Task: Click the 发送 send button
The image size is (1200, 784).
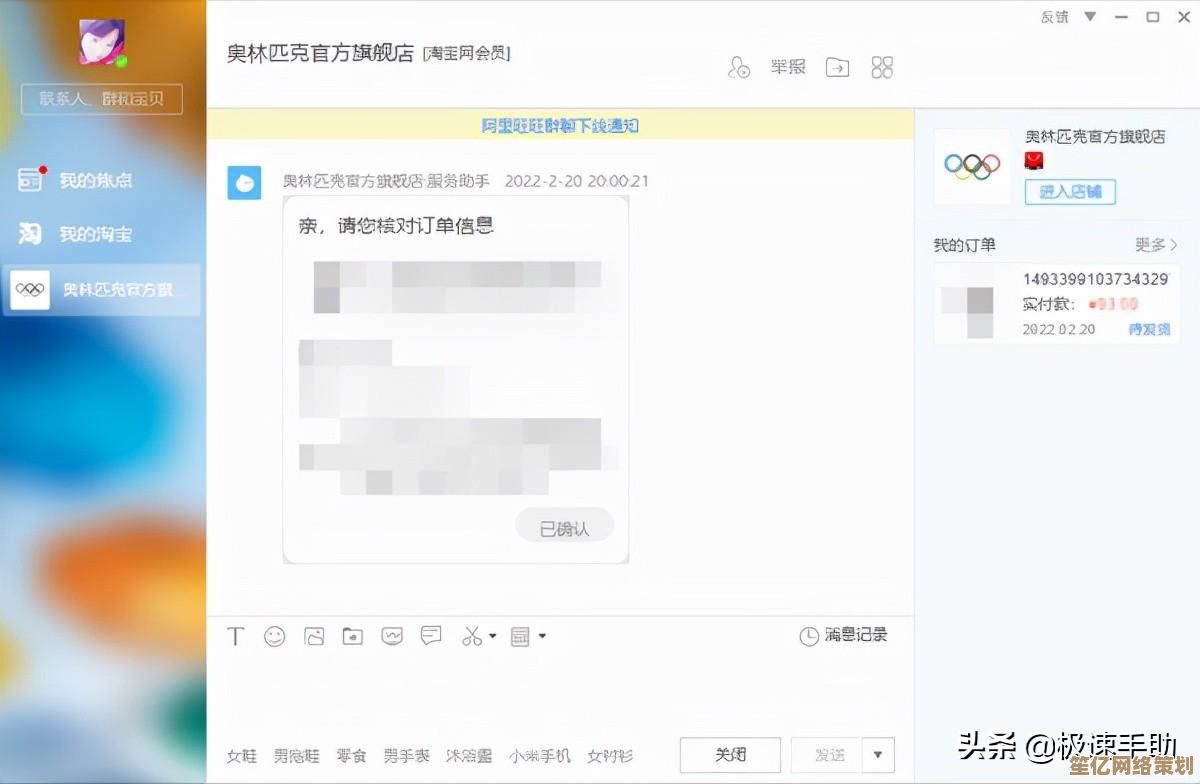Action: 827,755
